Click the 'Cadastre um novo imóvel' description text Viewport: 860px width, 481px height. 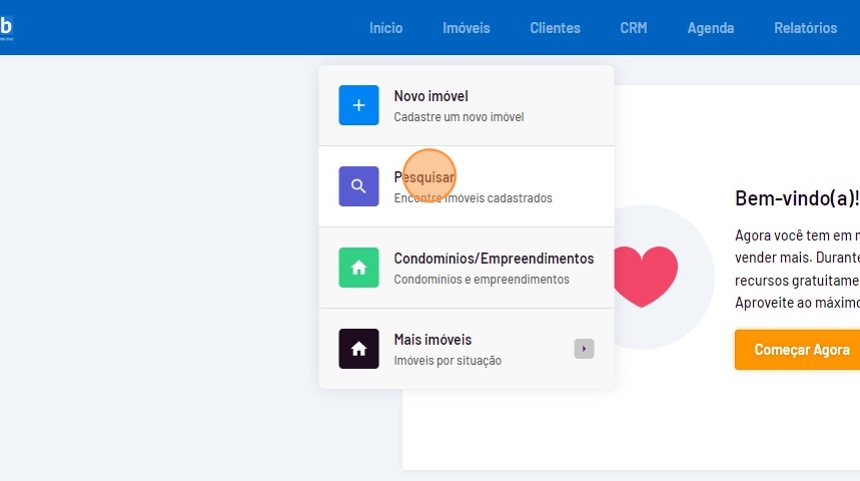pos(458,117)
